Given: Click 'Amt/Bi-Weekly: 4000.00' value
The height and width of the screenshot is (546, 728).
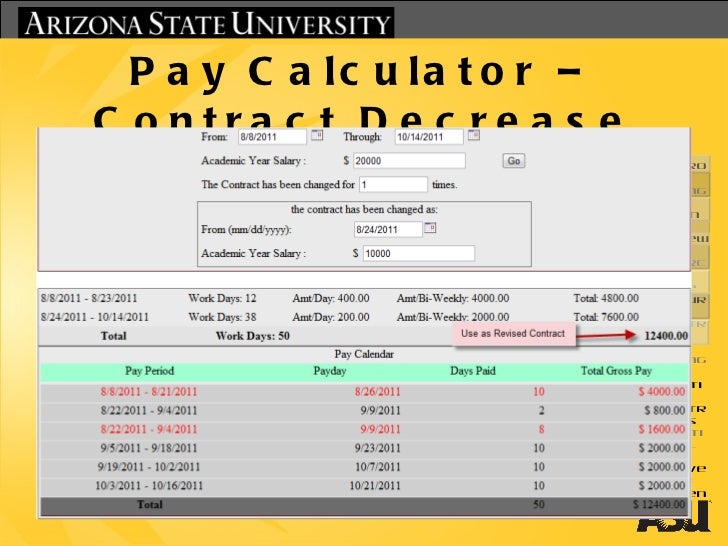Looking at the screenshot, I should pos(453,298).
